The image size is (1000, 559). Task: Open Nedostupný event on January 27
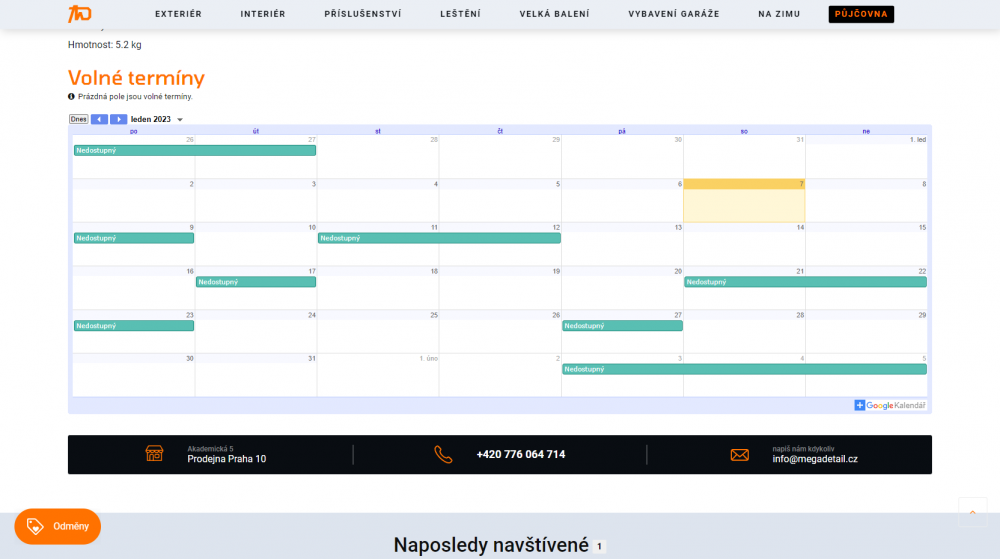622,326
